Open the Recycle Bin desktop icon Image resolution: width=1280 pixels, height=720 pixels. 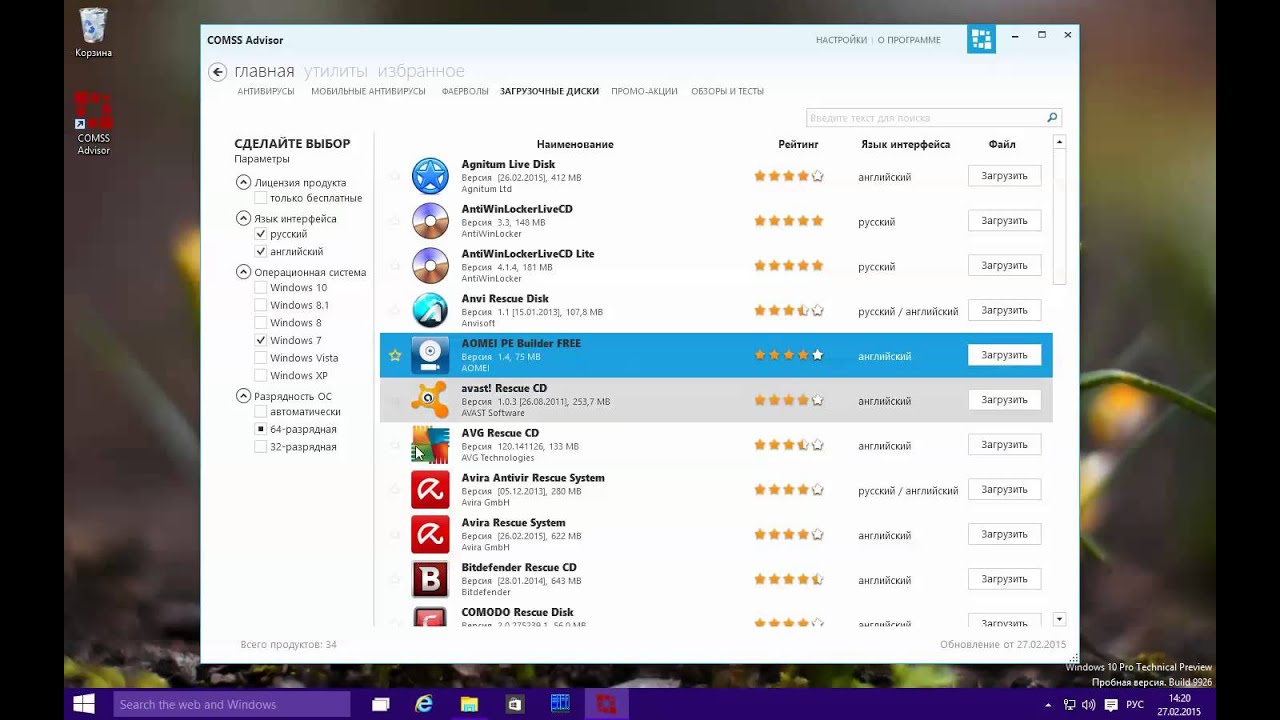(x=93, y=32)
